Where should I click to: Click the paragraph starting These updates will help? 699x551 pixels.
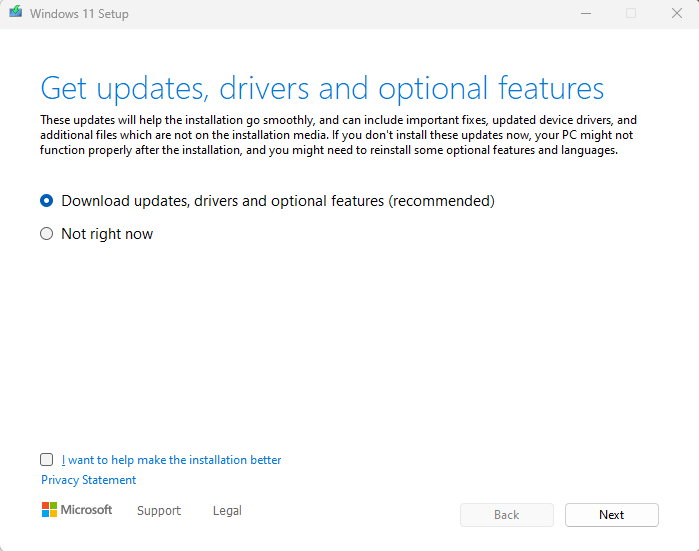tap(338, 135)
